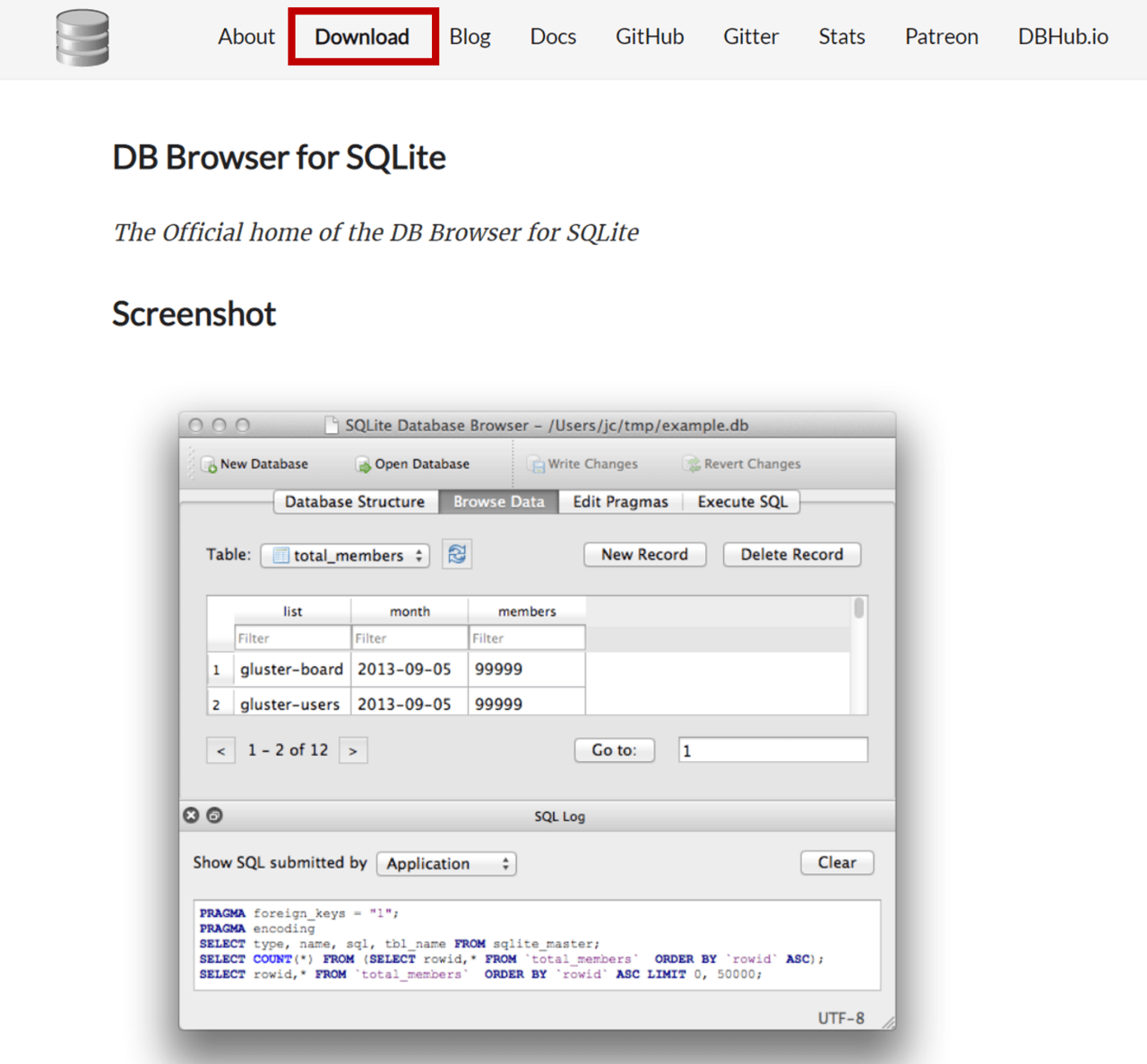Go to previous page of records
Viewport: 1147px width, 1064px height.
click(221, 751)
